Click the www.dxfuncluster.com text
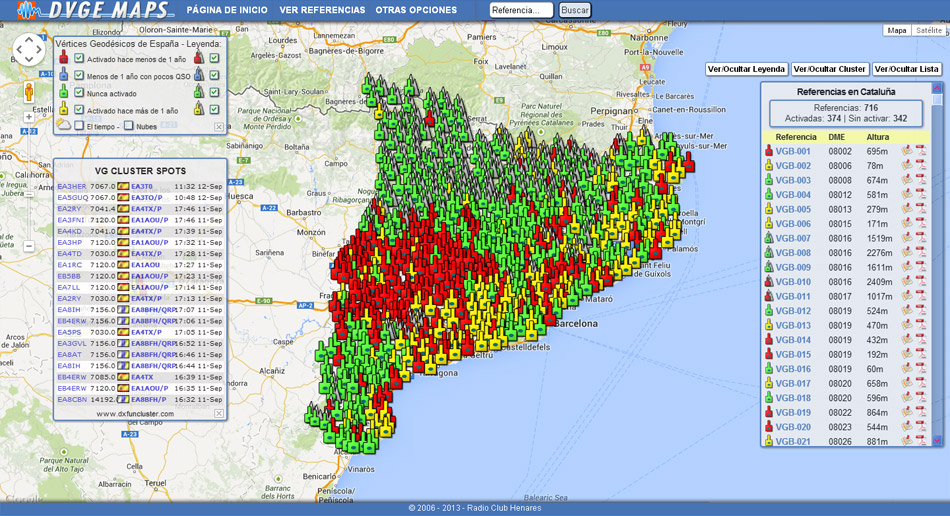The height and width of the screenshot is (516, 950). click(135, 414)
